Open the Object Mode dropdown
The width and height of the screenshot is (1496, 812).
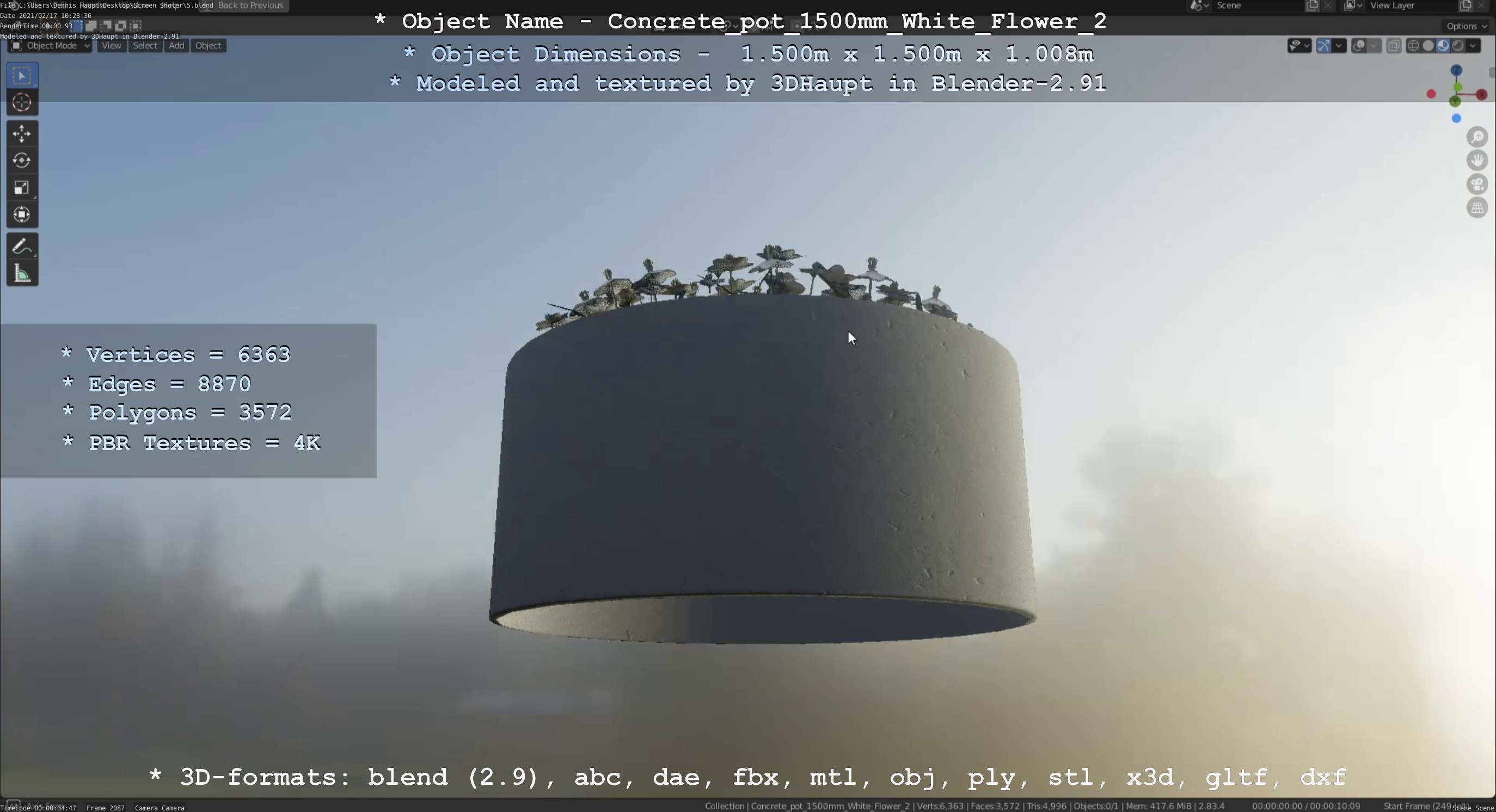pyautogui.click(x=50, y=46)
